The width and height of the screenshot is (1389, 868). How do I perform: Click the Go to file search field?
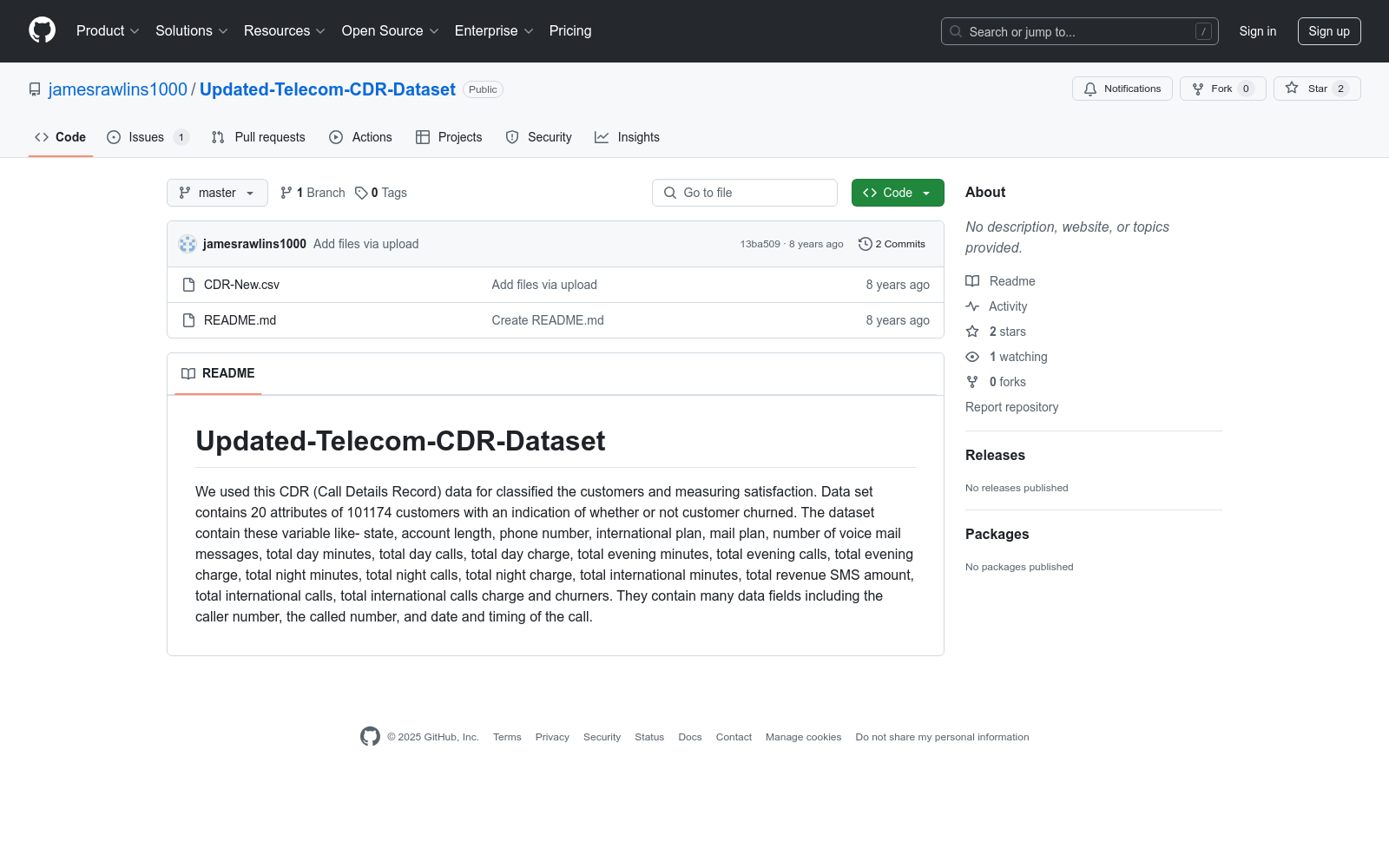[x=745, y=193]
